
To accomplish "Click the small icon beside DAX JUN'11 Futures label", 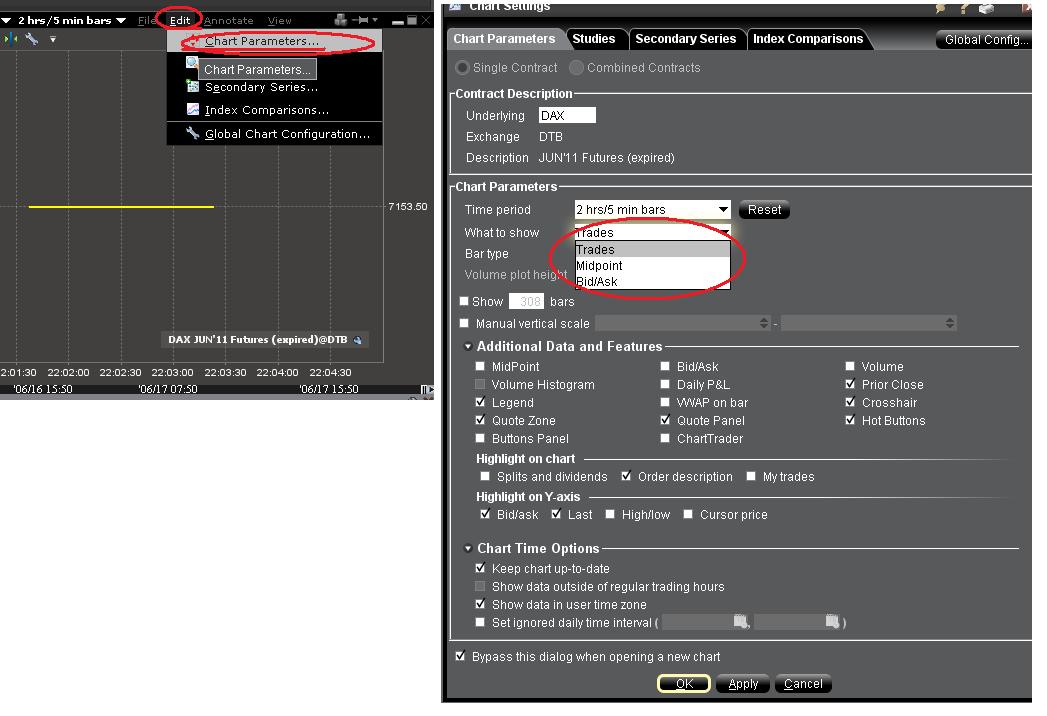I will click(x=358, y=340).
